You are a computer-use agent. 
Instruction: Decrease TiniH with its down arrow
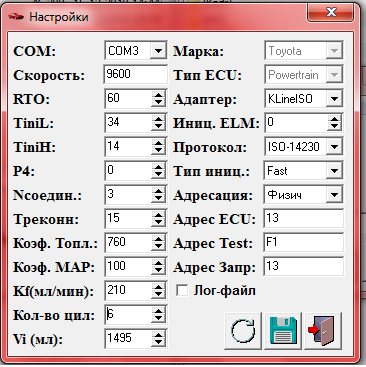pos(158,151)
